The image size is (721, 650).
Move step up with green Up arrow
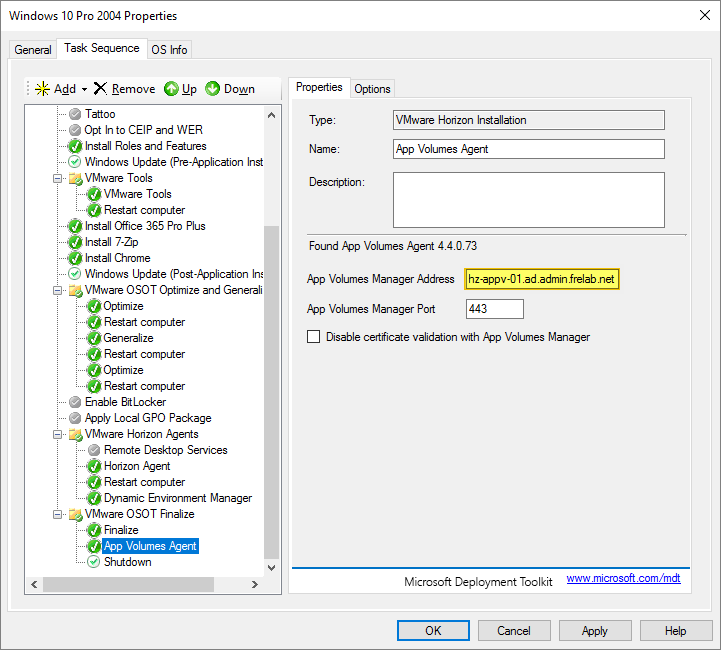(x=171, y=89)
